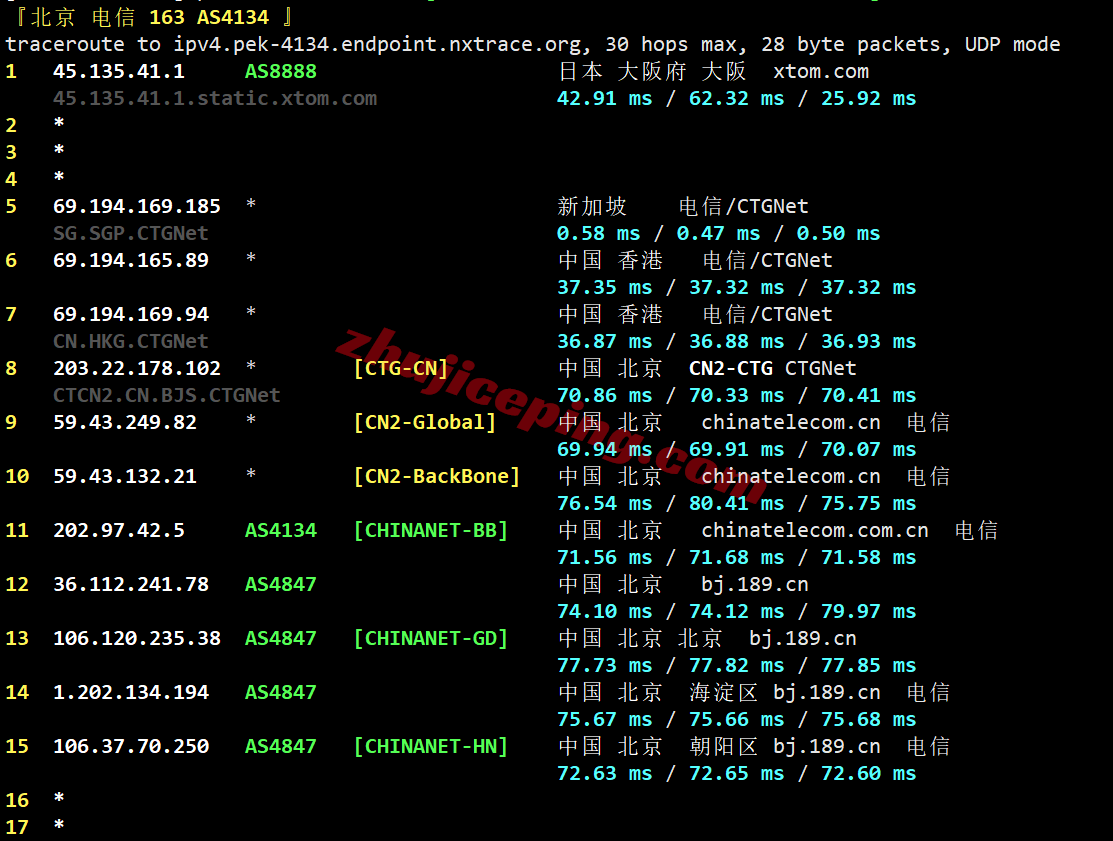Click the chinatelecom.com.cn text on hop 11
This screenshot has height=841, width=1113.
coord(815,530)
